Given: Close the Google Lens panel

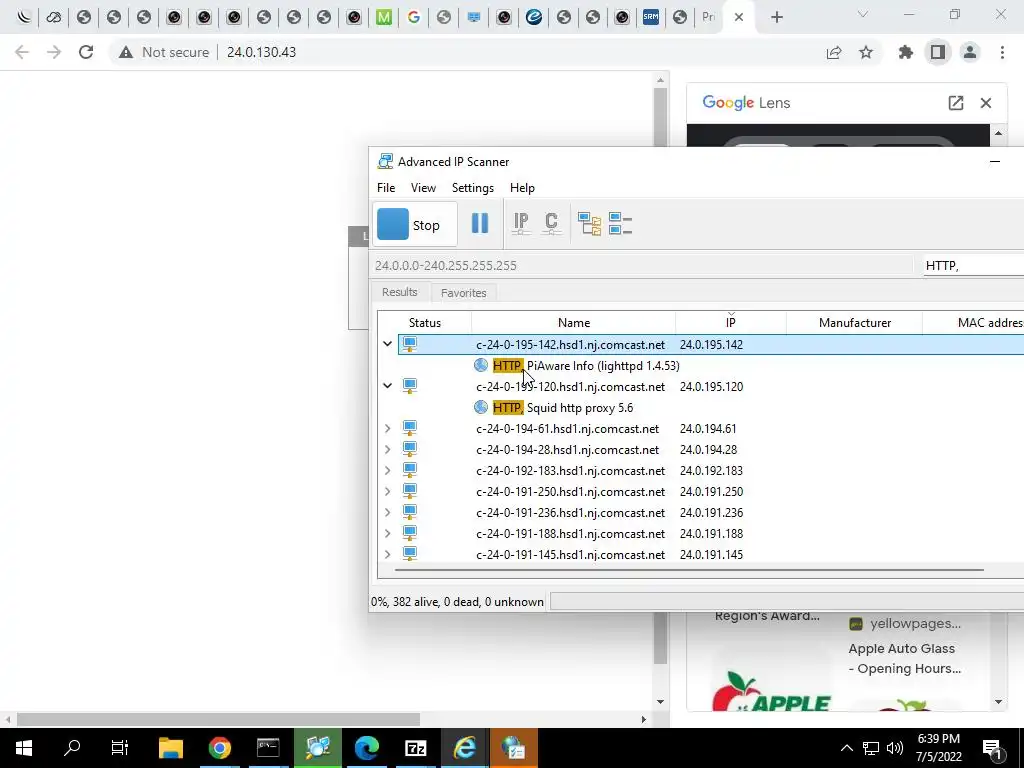Looking at the screenshot, I should 986,103.
